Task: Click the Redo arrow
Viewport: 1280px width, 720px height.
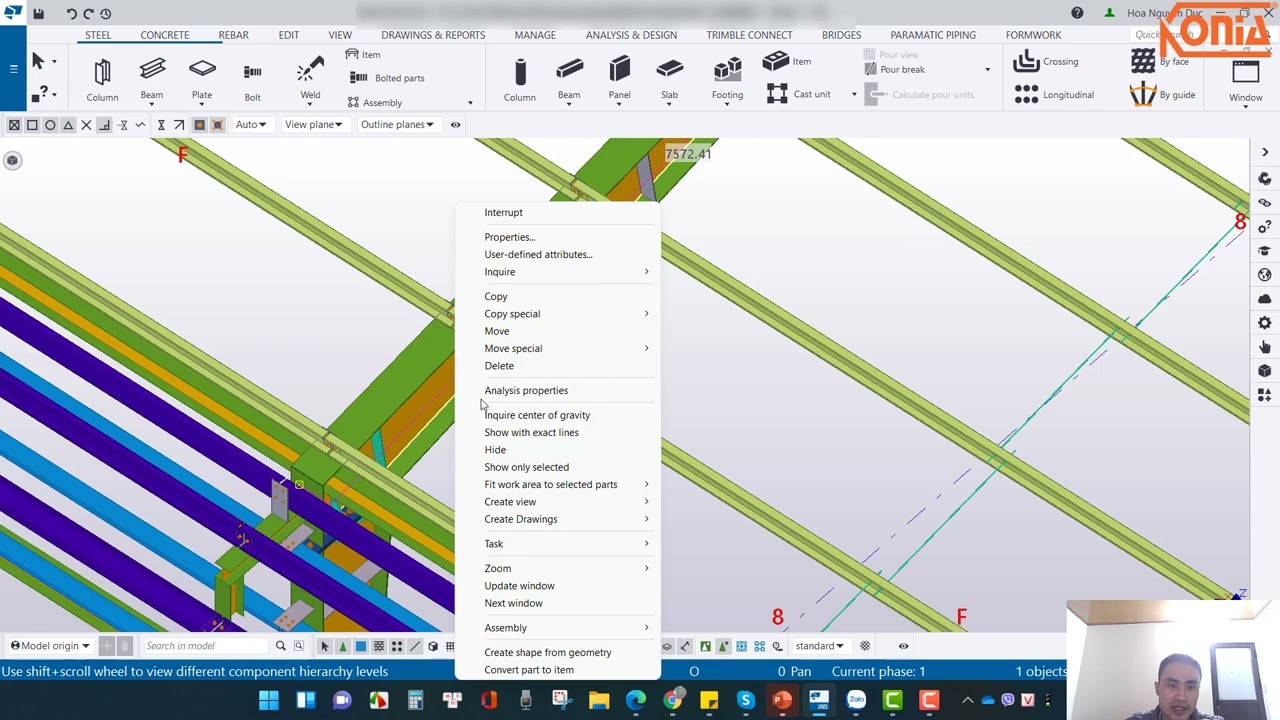Action: pos(88,13)
